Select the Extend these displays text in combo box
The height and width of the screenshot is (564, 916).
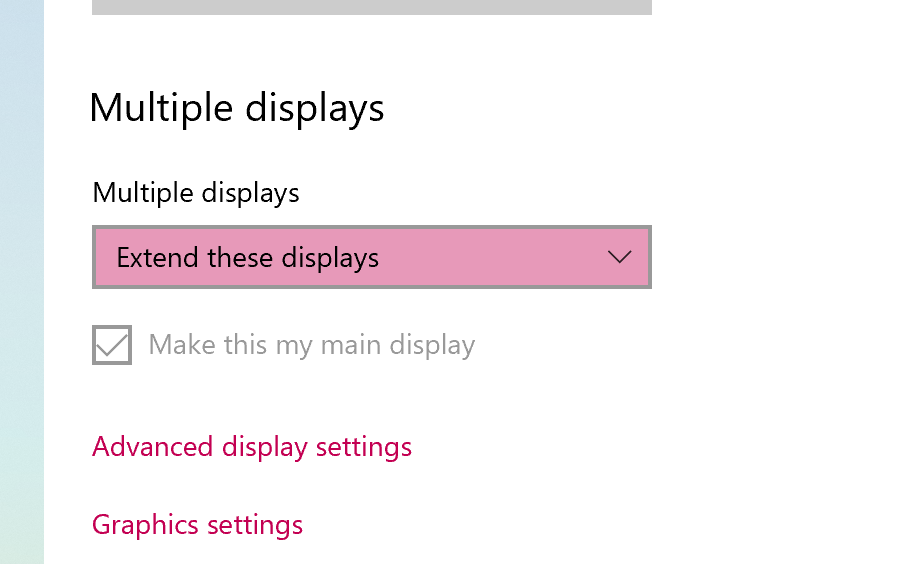(248, 258)
